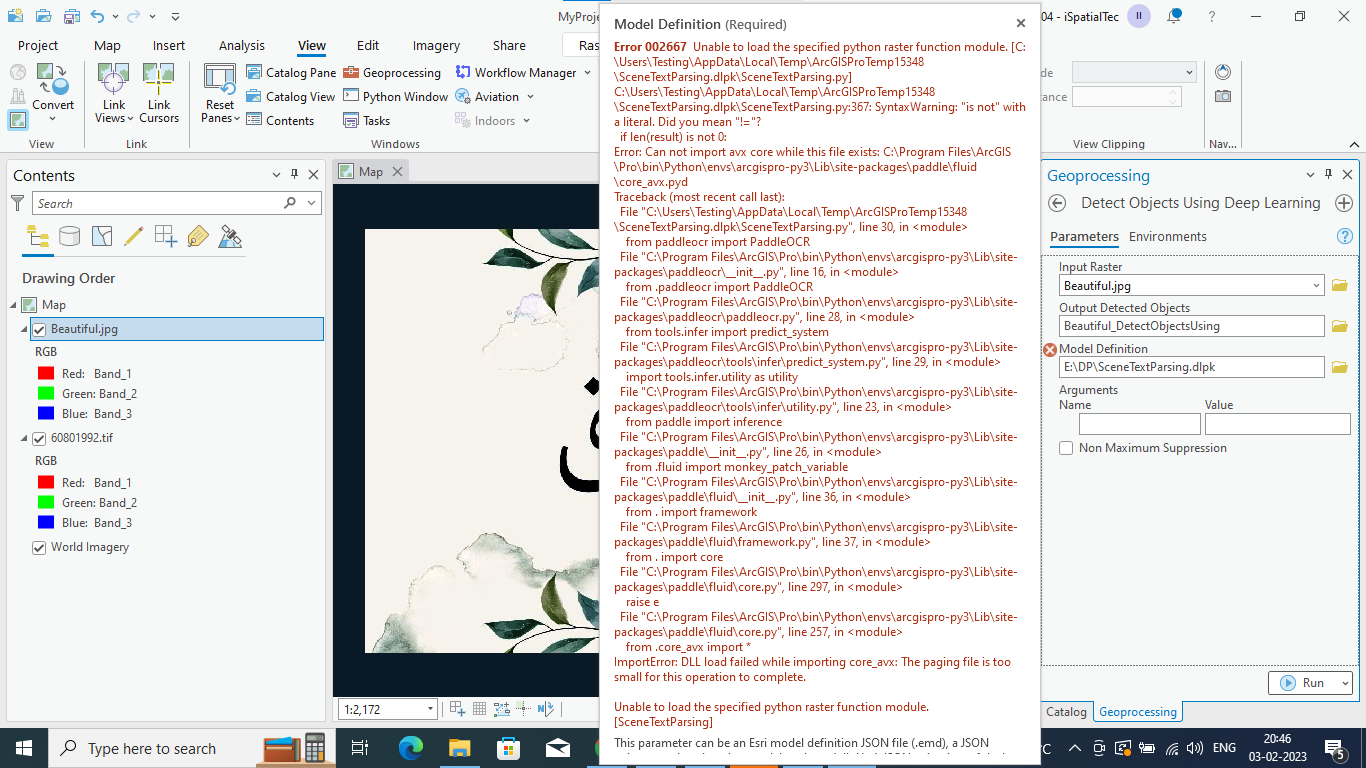Switch to the Imagery ribbon tab
1366x768 pixels.
(436, 45)
